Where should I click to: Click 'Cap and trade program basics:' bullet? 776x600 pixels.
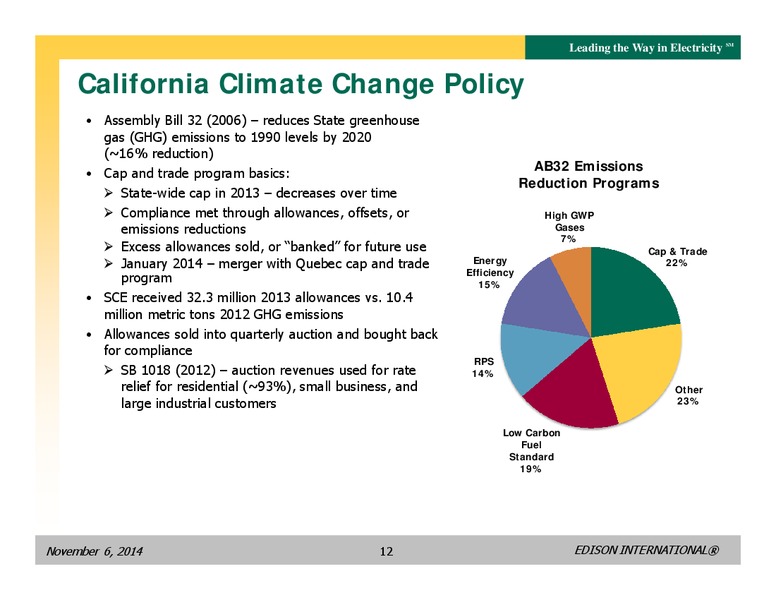(x=196, y=173)
